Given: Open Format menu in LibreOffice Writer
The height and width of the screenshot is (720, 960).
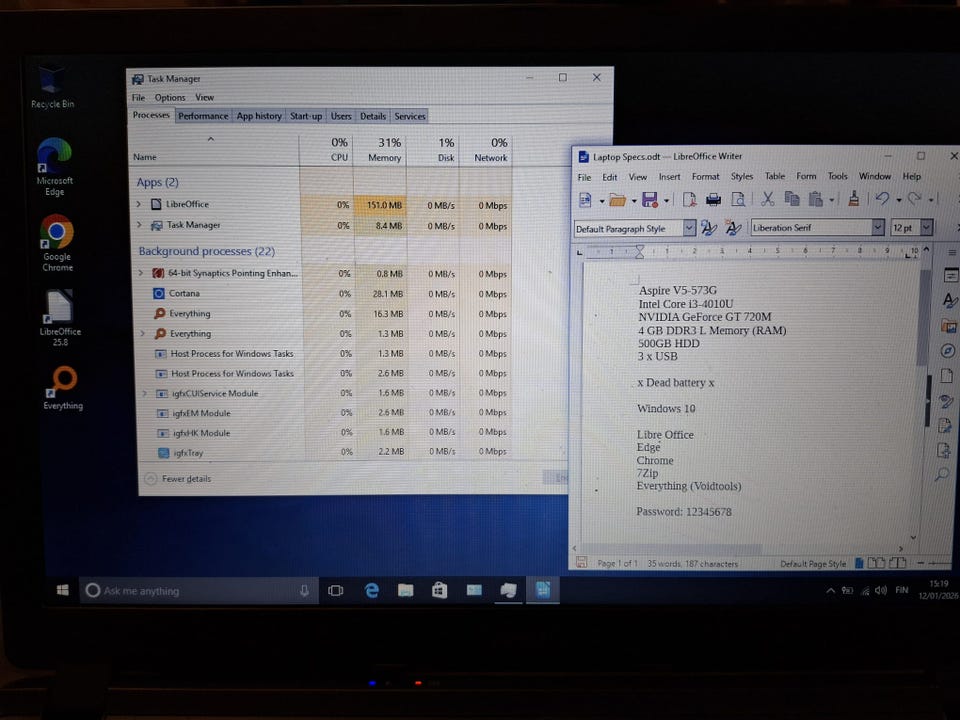Looking at the screenshot, I should [705, 176].
